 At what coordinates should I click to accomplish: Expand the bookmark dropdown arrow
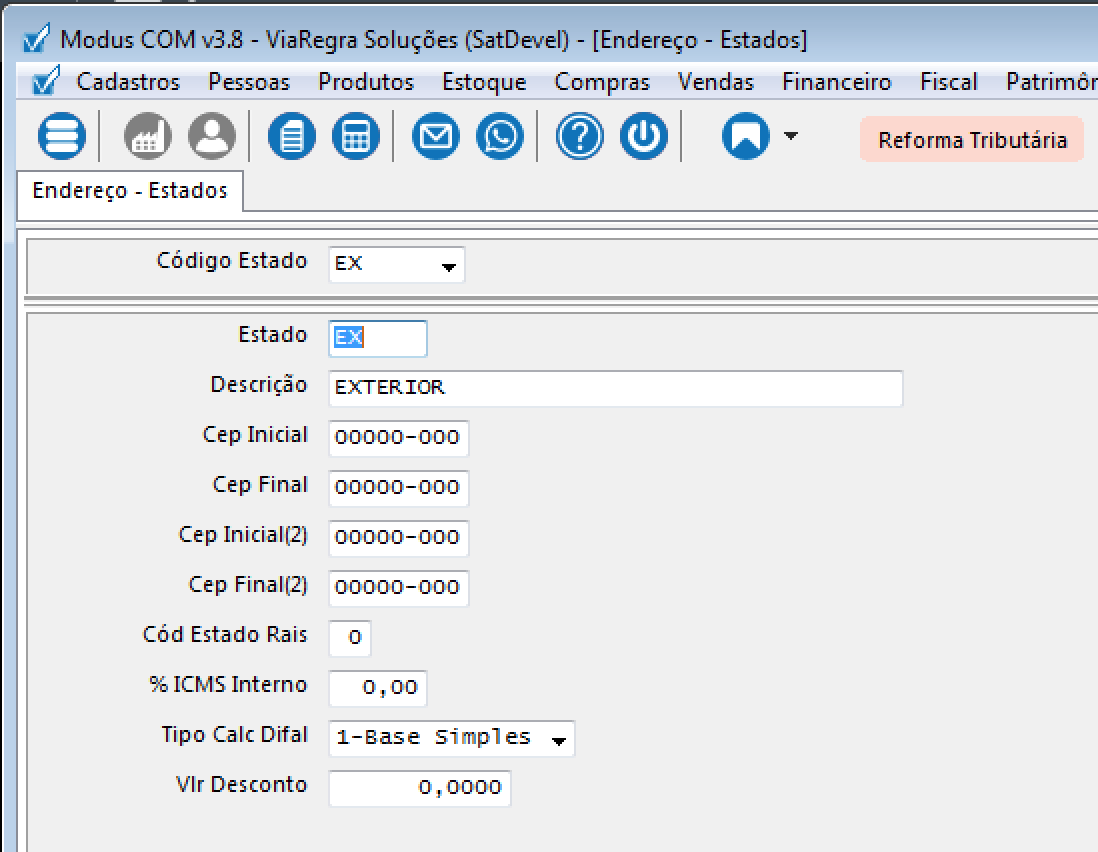point(791,136)
